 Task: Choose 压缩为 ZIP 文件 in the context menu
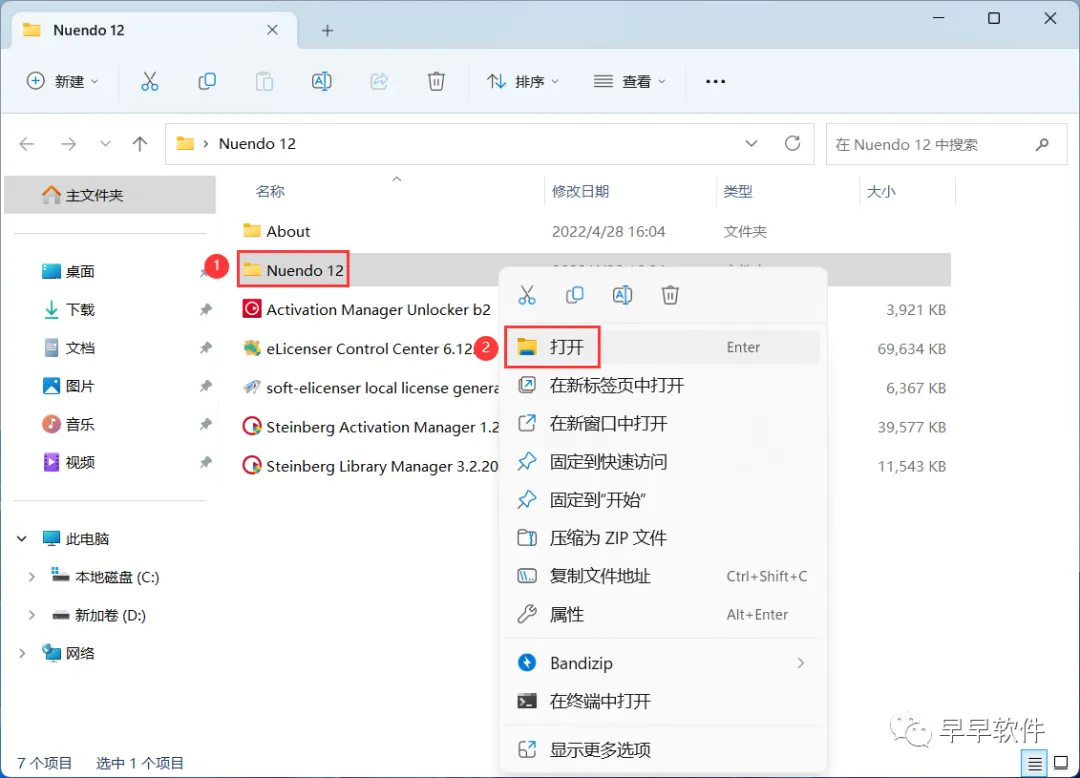pyautogui.click(x=663, y=538)
